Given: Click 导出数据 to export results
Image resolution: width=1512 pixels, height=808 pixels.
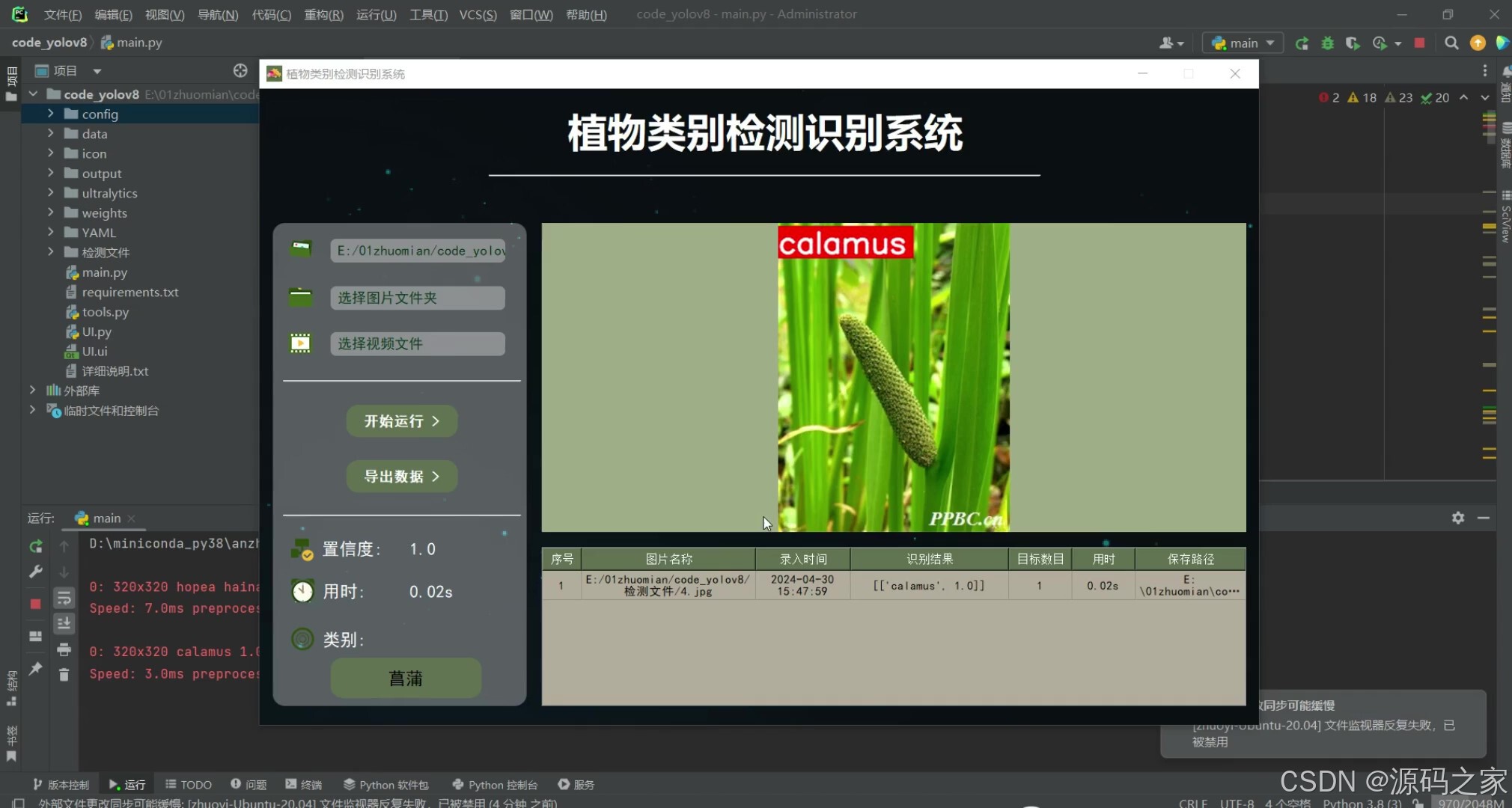Looking at the screenshot, I should [401, 476].
